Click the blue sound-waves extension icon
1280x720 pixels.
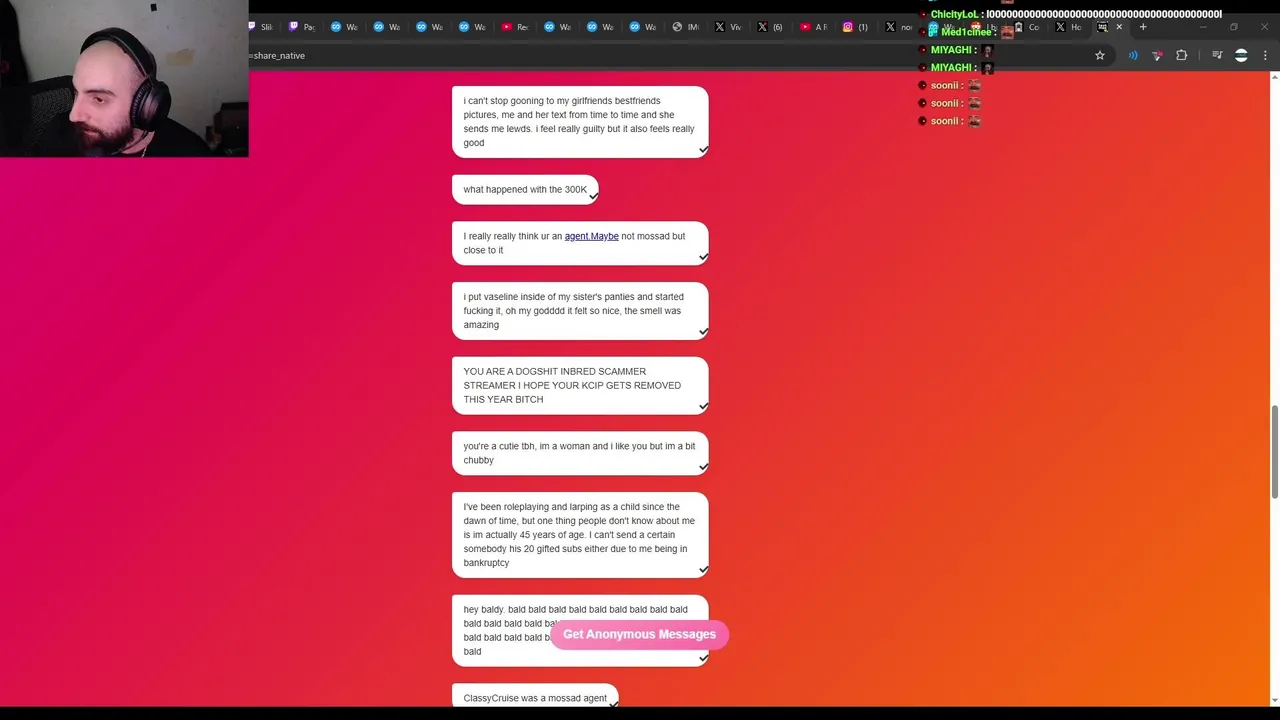point(1133,55)
